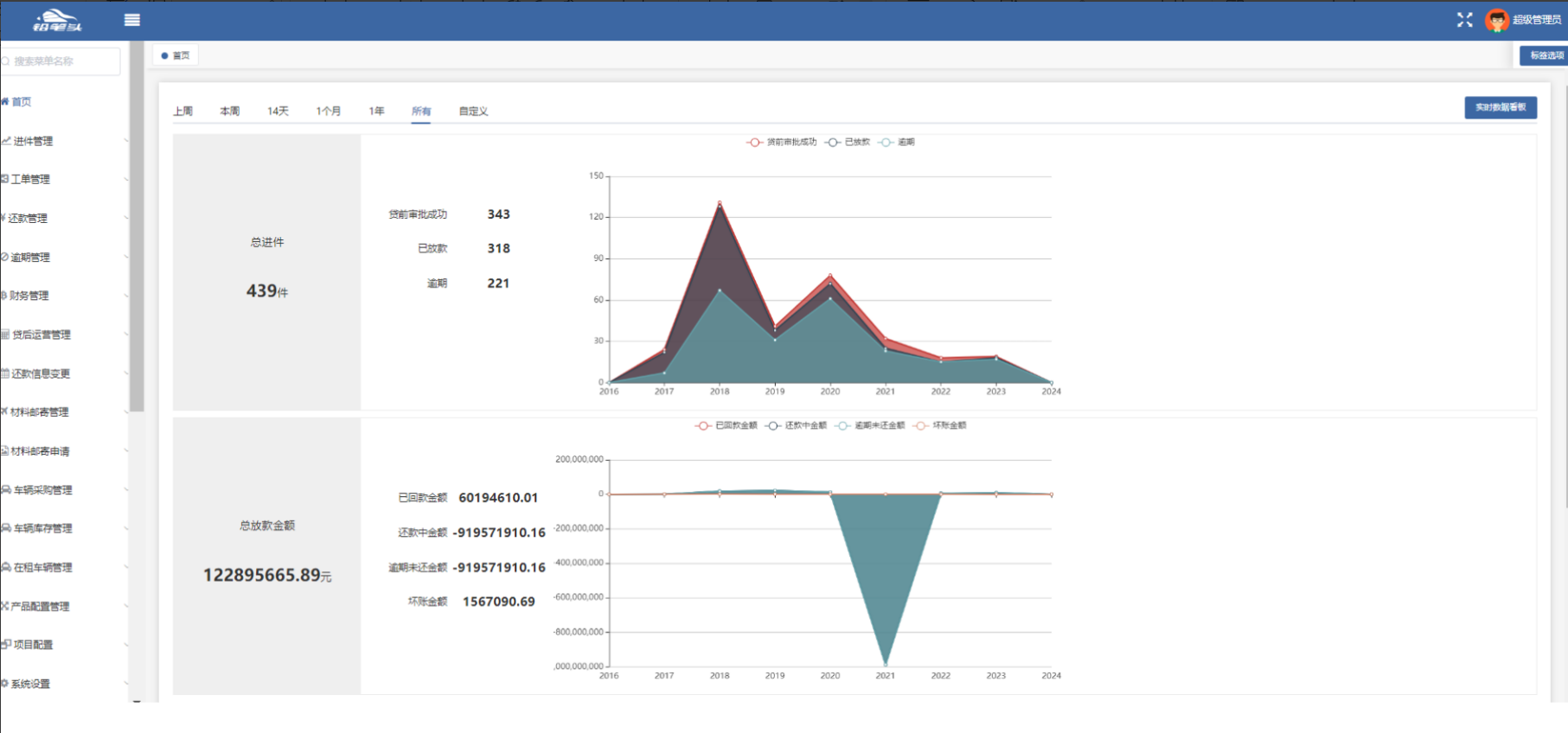
Task: Click the 贷前审批成功 value 343
Action: point(498,214)
